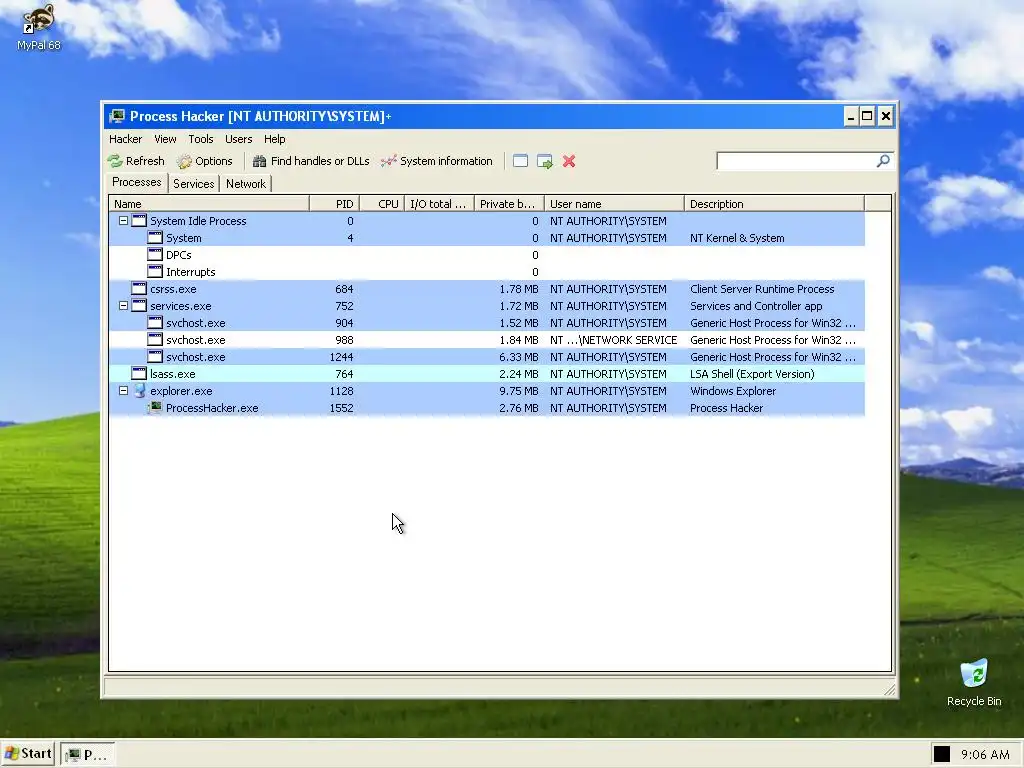Click the search magnifier icon

point(883,161)
